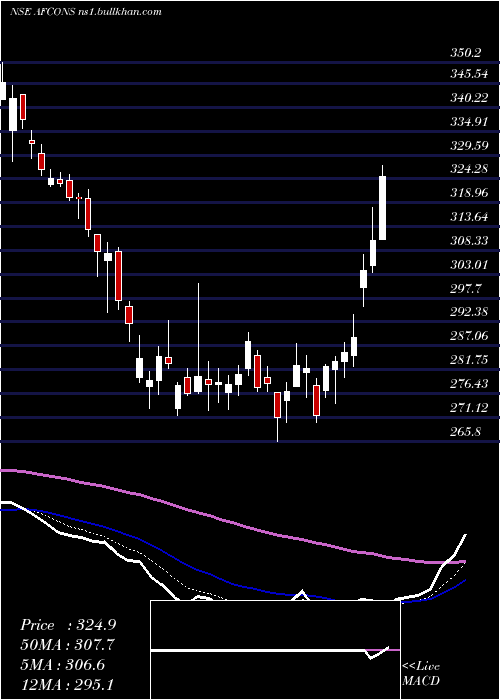Select the 318.96 price level label
The height and width of the screenshot is (700, 500).
[x=469, y=193]
